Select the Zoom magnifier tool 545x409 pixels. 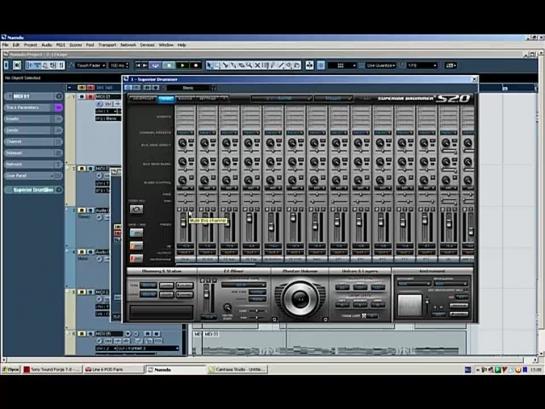click(x=250, y=65)
